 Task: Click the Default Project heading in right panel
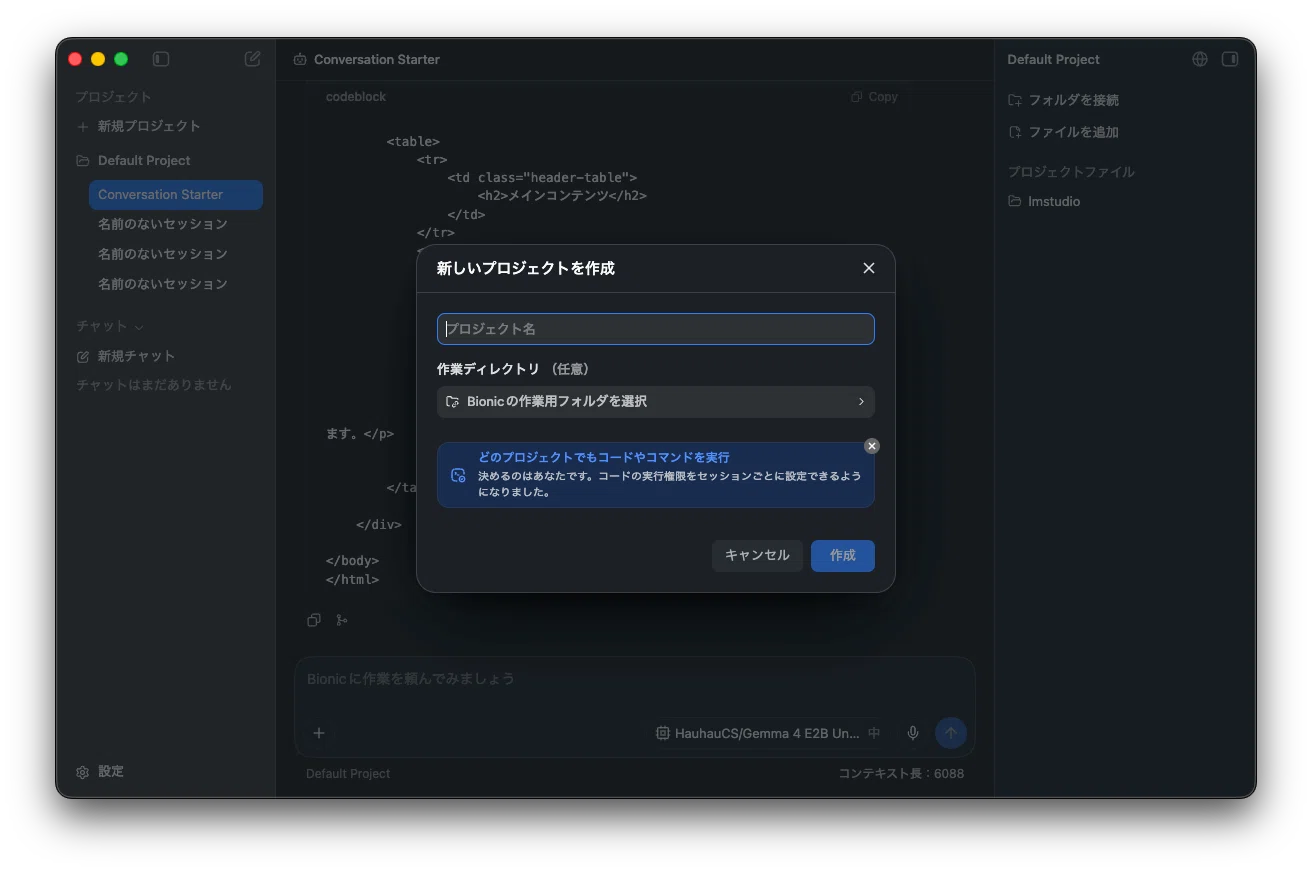point(1053,60)
